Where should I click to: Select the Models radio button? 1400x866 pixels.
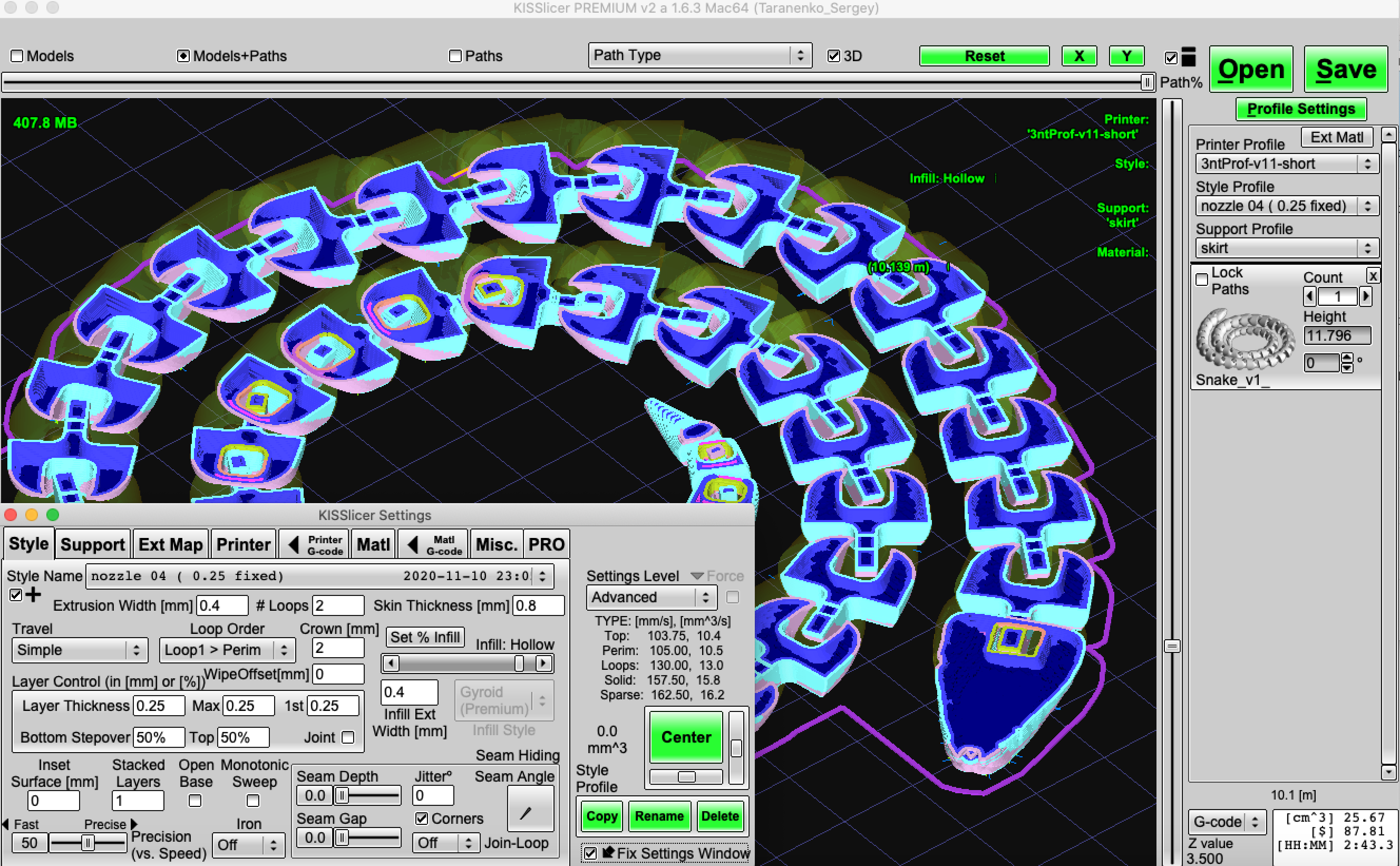(x=17, y=56)
